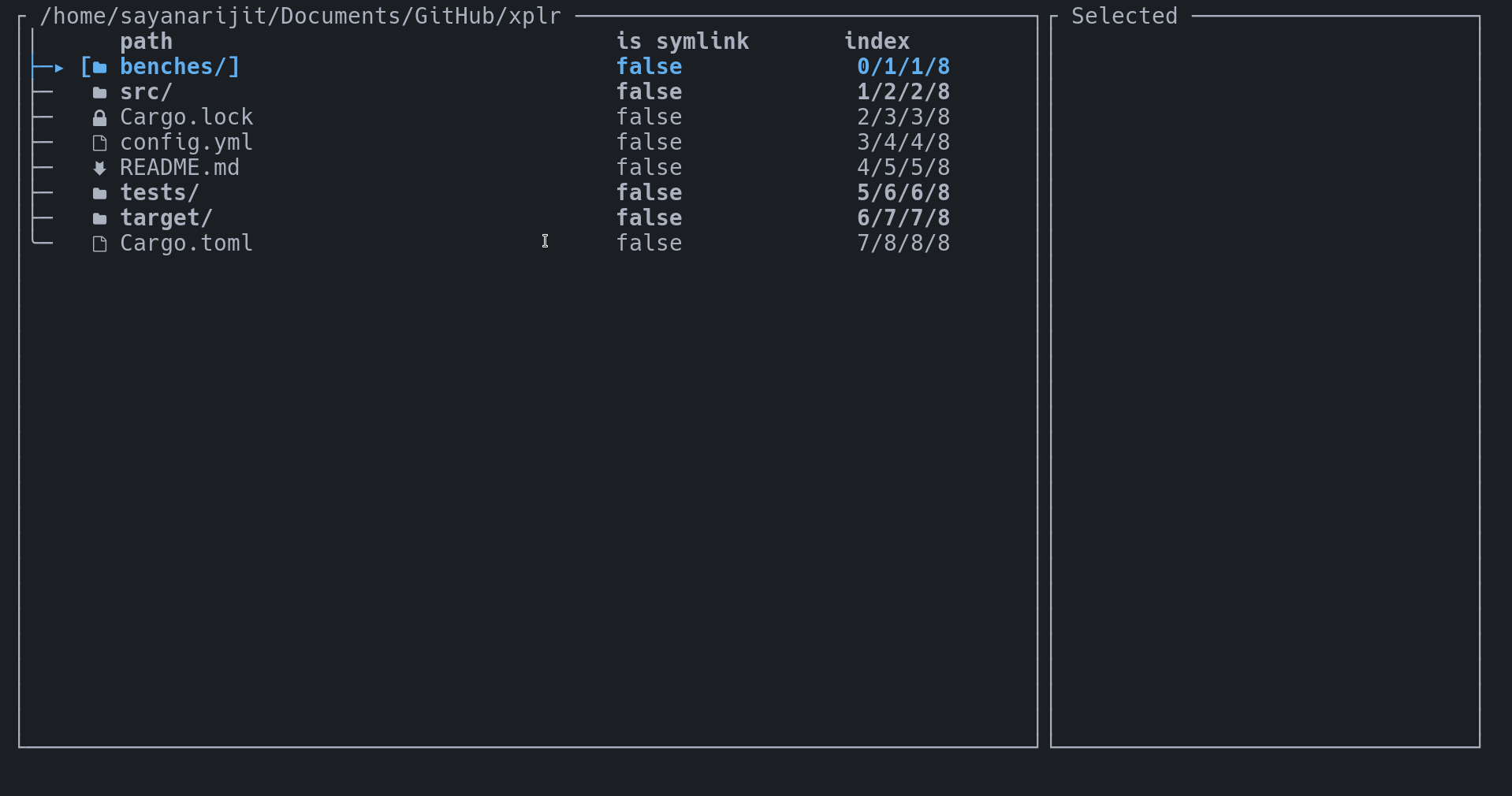The height and width of the screenshot is (796, 1512).
Task: Click the Selected panel title
Action: pos(1124,17)
